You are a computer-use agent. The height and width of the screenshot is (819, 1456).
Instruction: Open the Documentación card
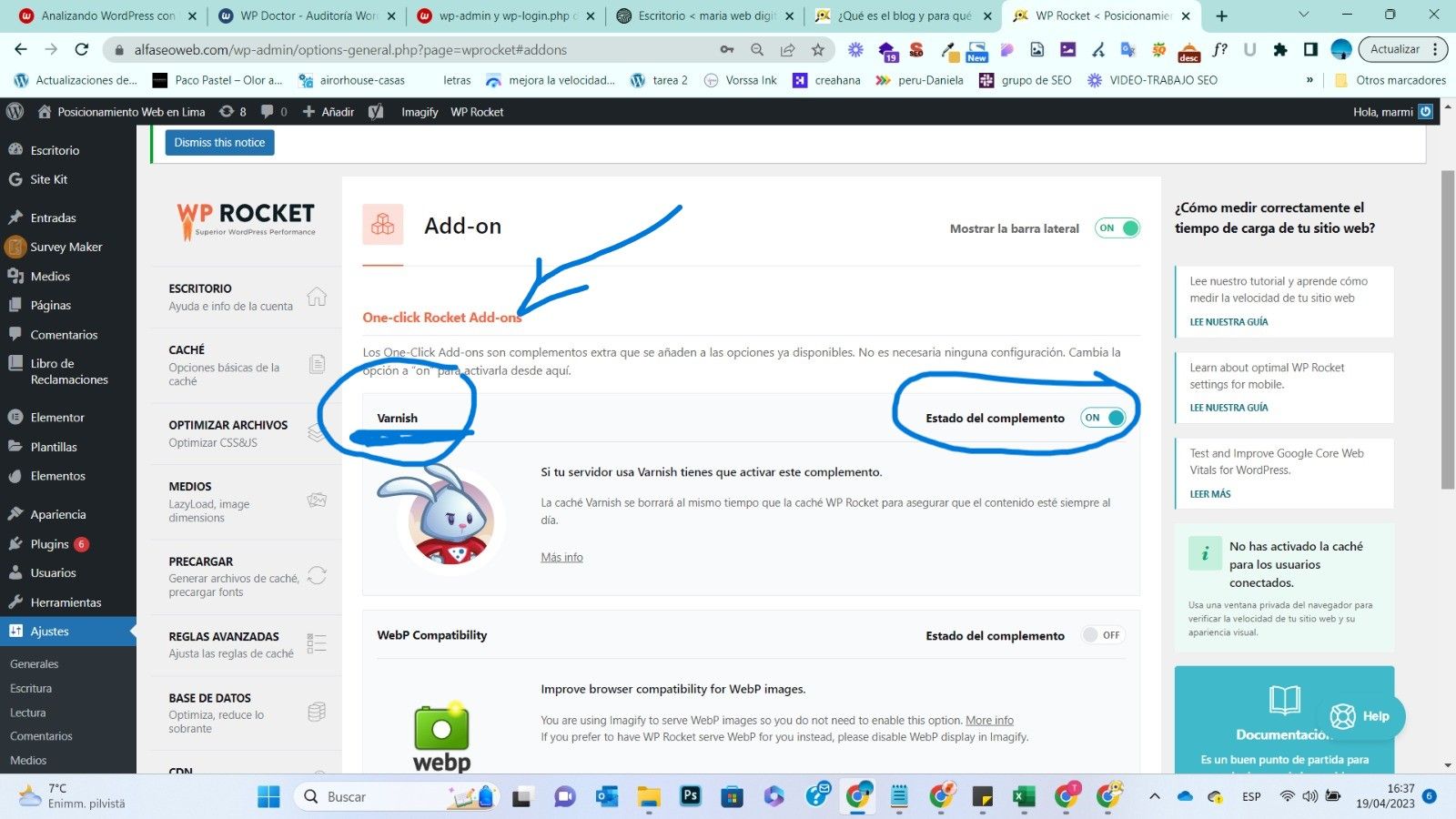(x=1284, y=720)
